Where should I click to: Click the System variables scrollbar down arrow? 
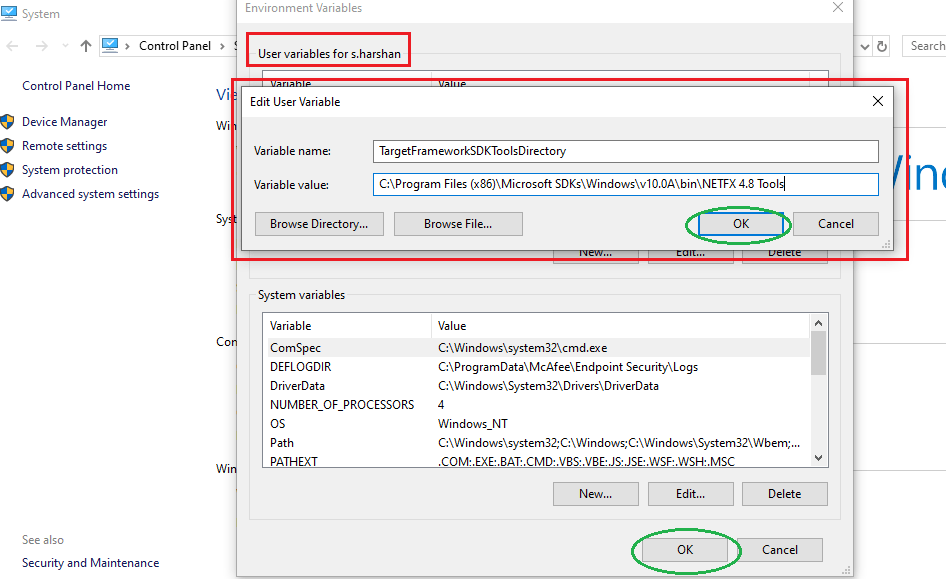[819, 455]
